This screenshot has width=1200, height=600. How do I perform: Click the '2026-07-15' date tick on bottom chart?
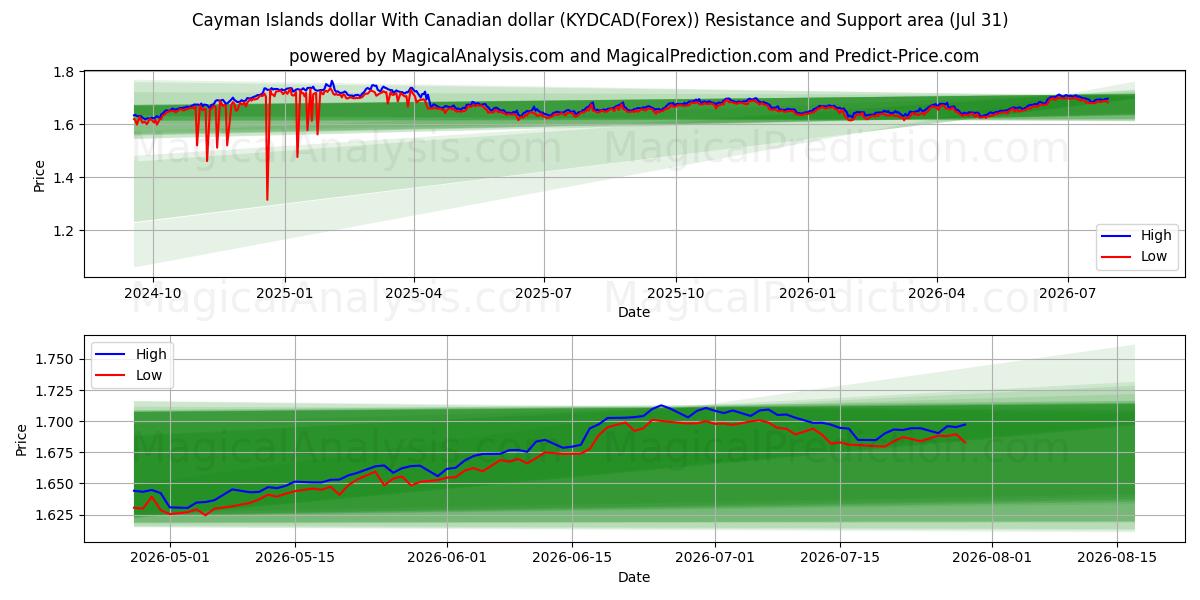coord(840,558)
